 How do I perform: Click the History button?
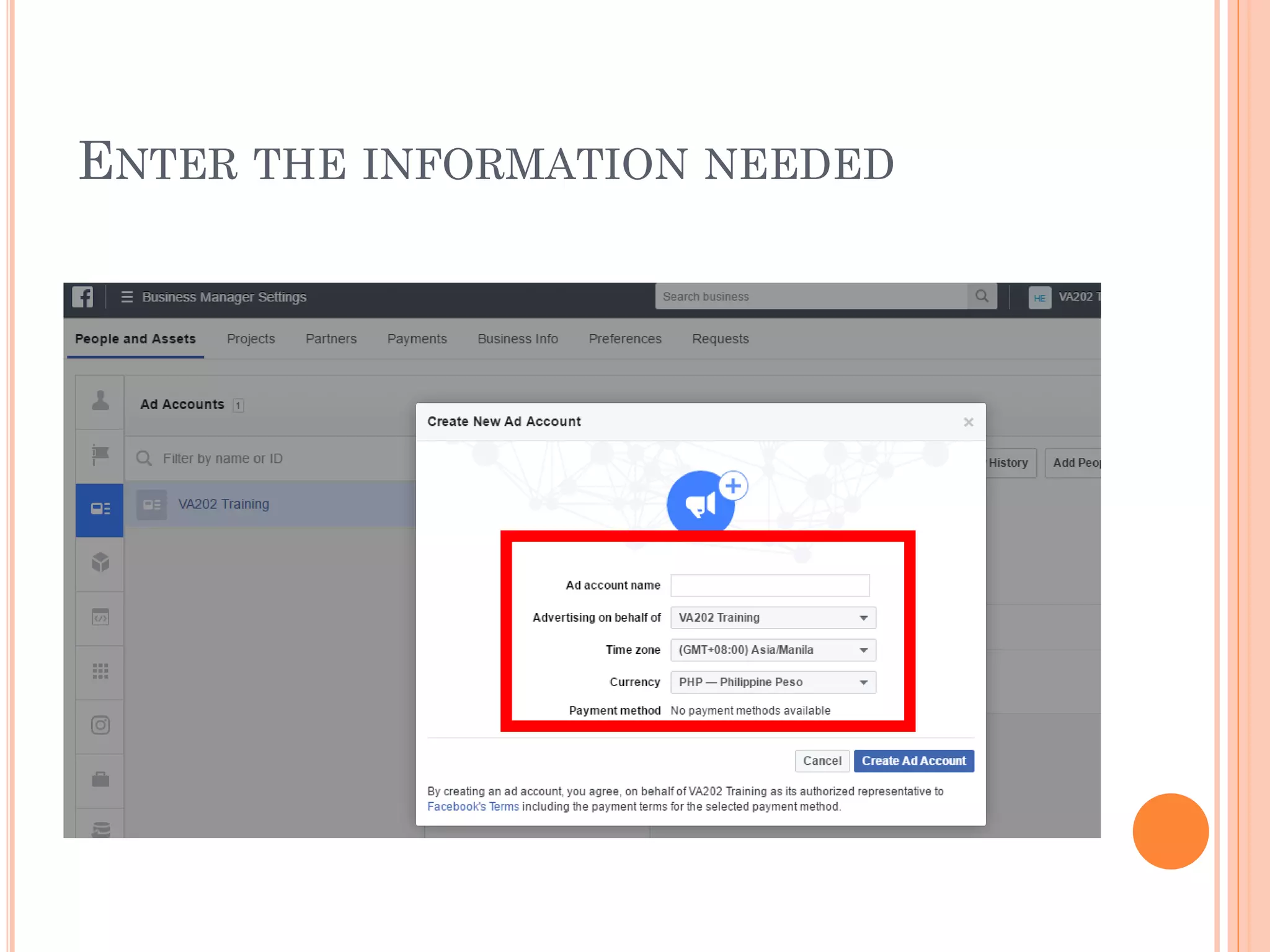tap(1010, 463)
